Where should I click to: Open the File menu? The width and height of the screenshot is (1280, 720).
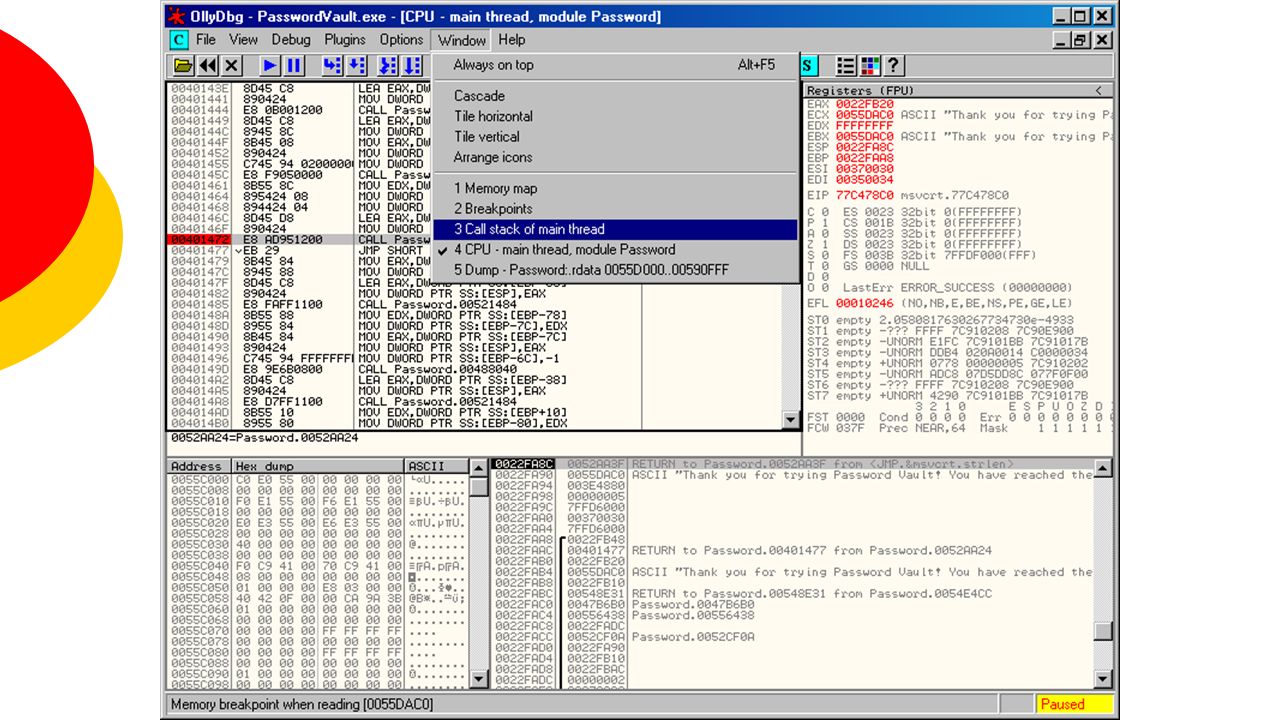coord(206,40)
